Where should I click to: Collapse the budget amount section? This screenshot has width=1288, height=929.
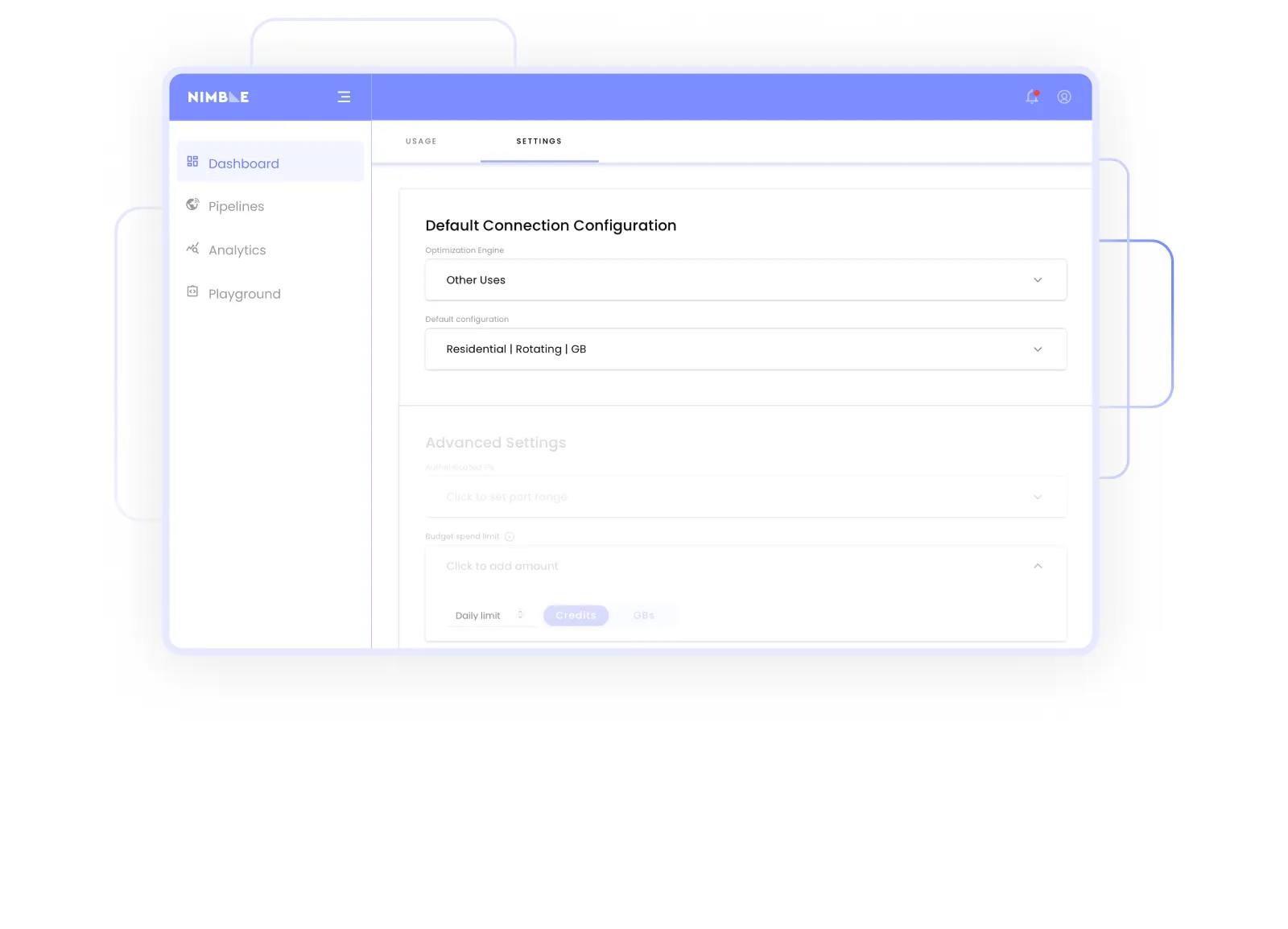click(1037, 566)
